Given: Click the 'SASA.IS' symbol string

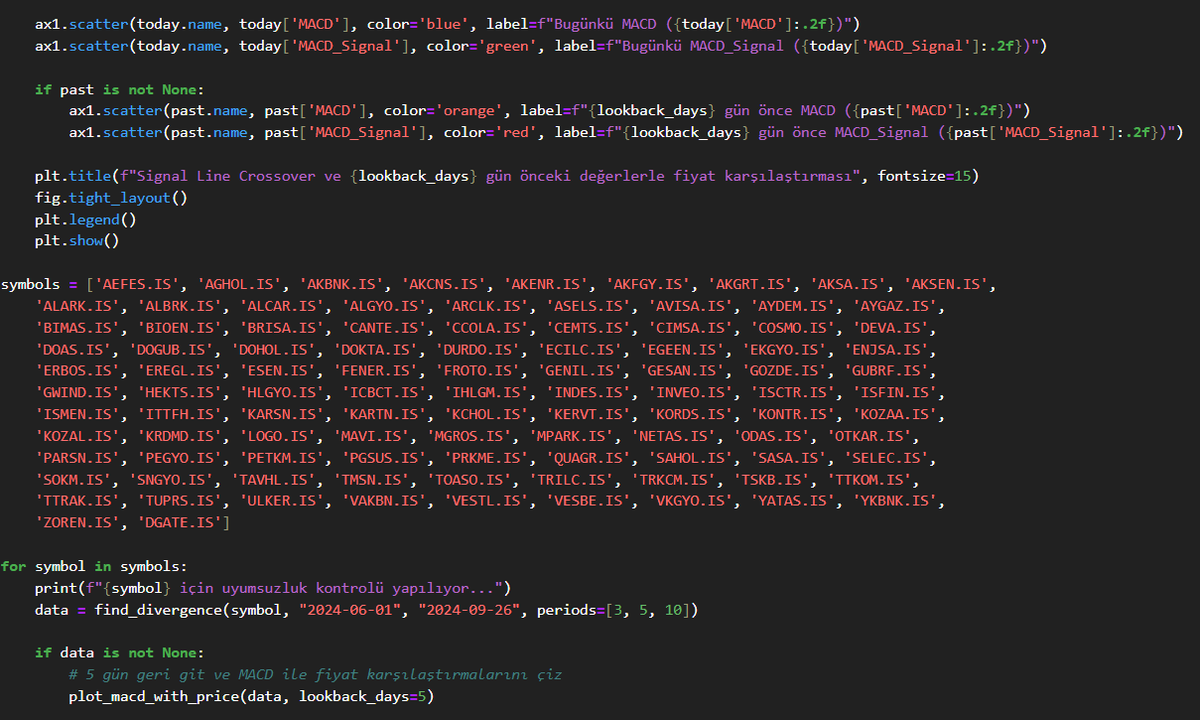Looking at the screenshot, I should [790, 457].
